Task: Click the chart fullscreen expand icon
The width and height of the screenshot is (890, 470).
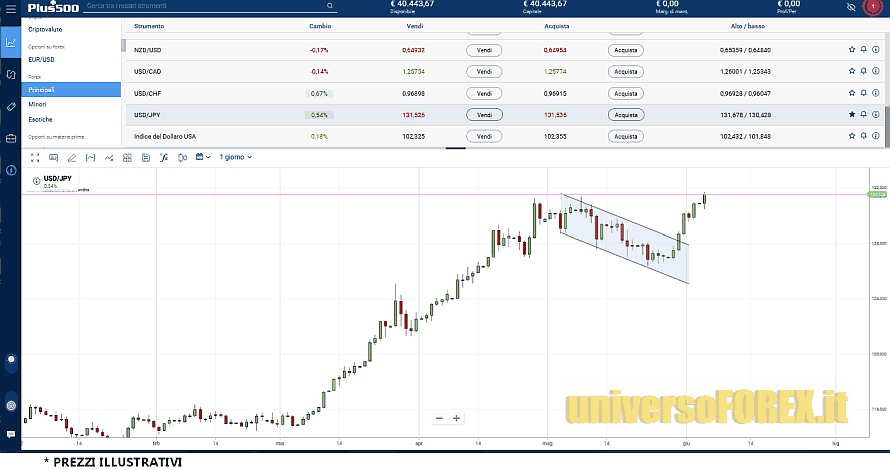Action: 35,157
